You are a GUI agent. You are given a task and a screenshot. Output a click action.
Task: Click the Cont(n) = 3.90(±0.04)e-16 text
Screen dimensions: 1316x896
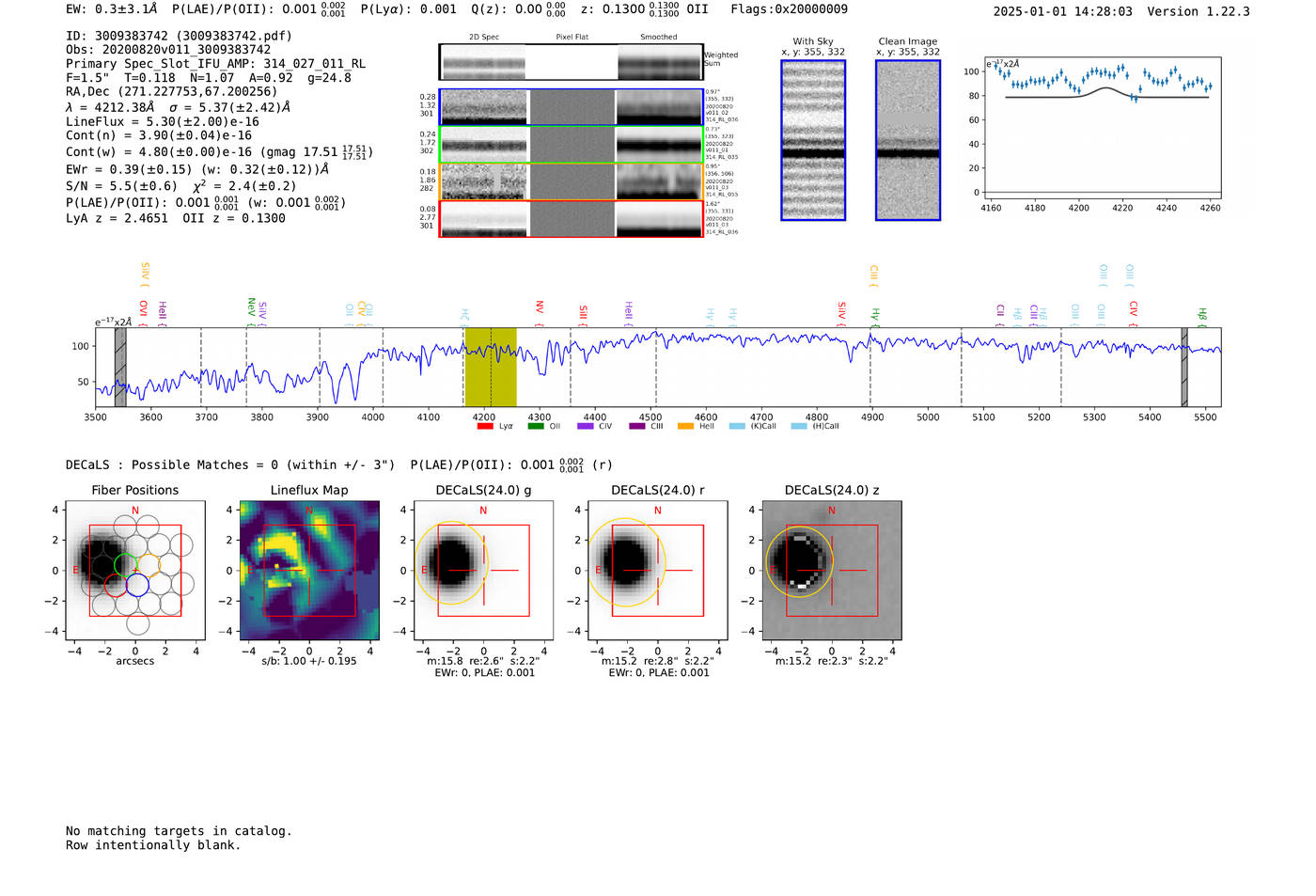(159, 135)
